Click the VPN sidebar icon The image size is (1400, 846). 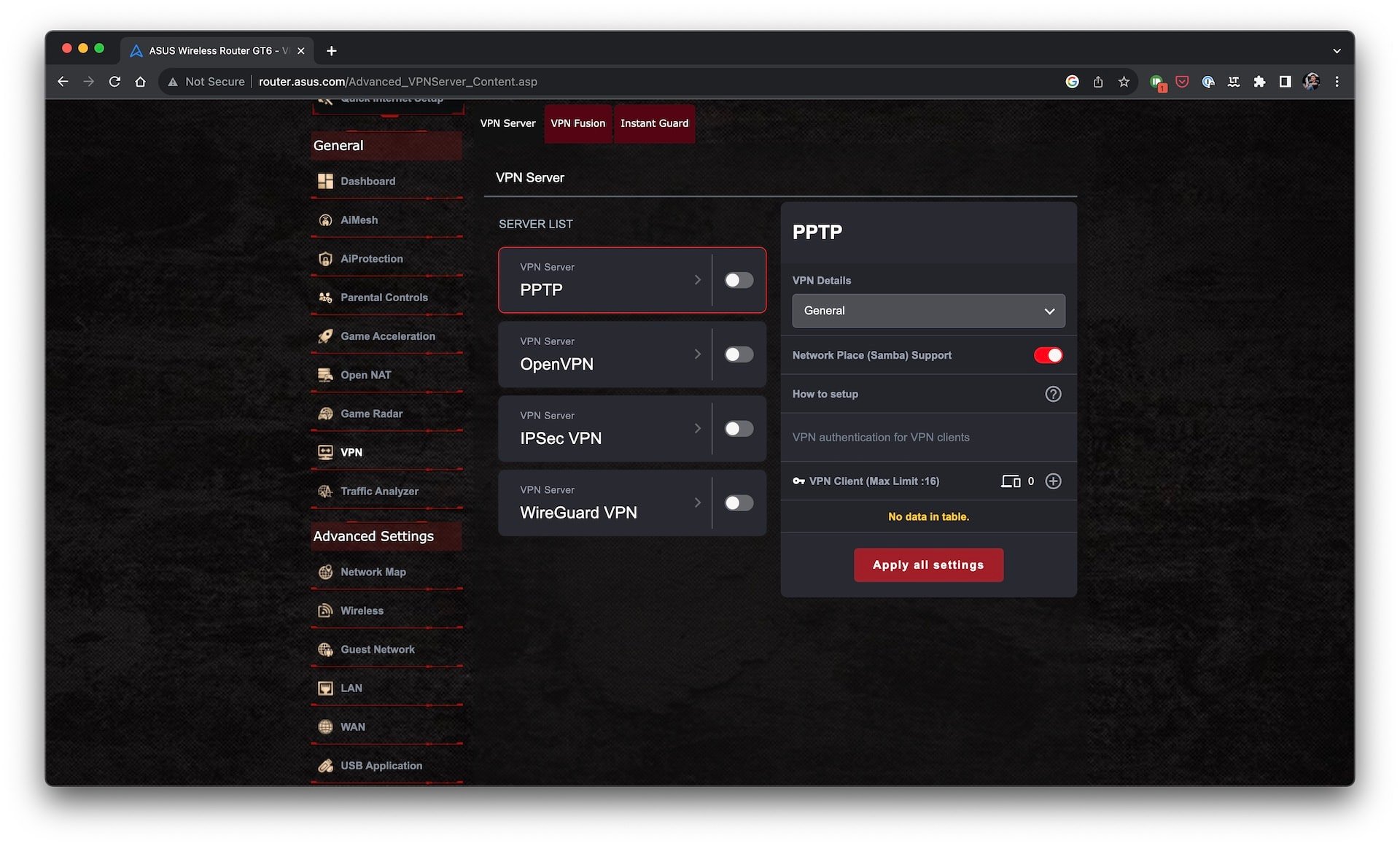[326, 452]
